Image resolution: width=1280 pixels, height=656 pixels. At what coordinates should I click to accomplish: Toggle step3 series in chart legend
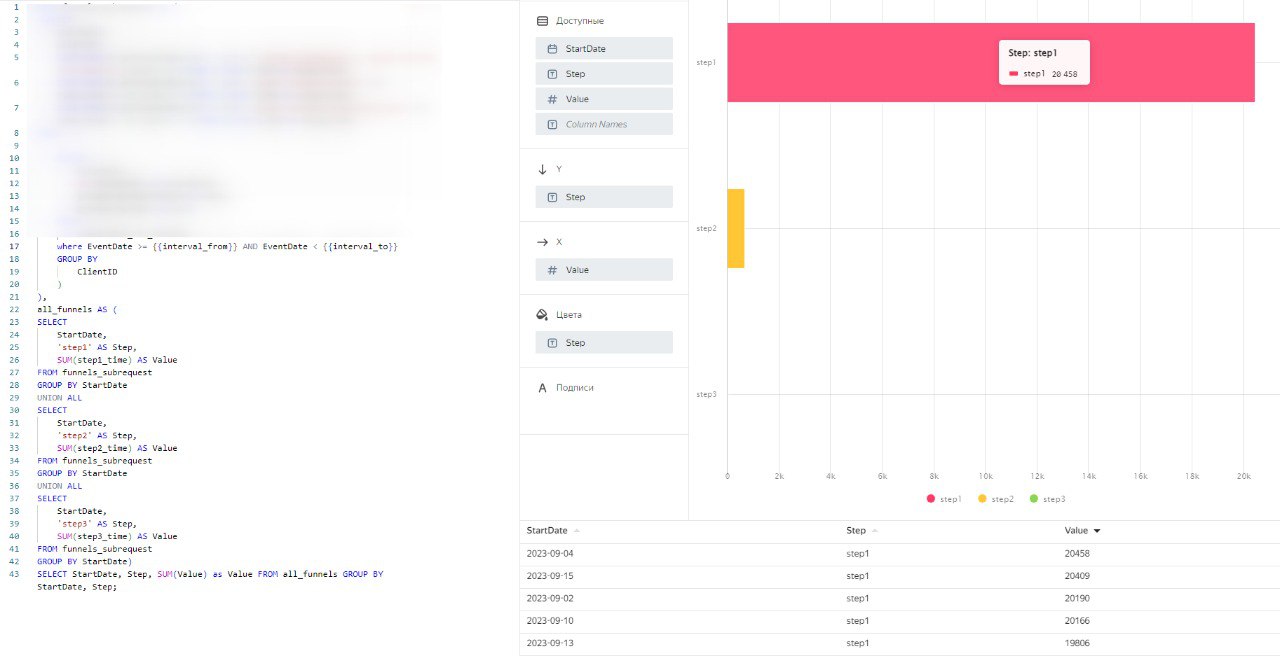pos(1048,499)
